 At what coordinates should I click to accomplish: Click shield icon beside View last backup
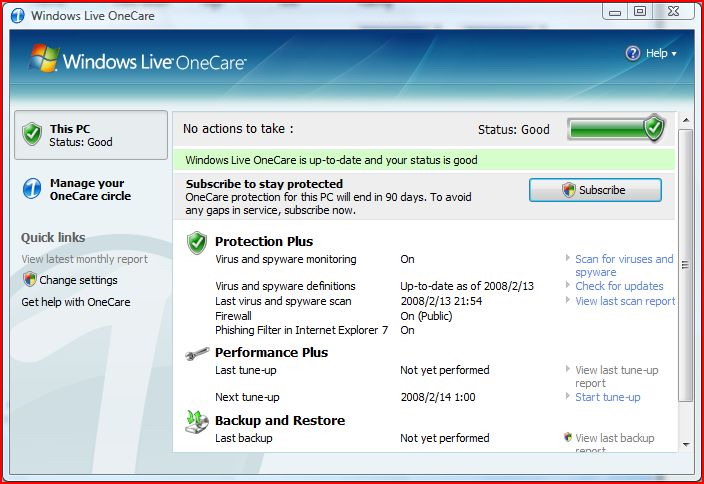[568, 437]
